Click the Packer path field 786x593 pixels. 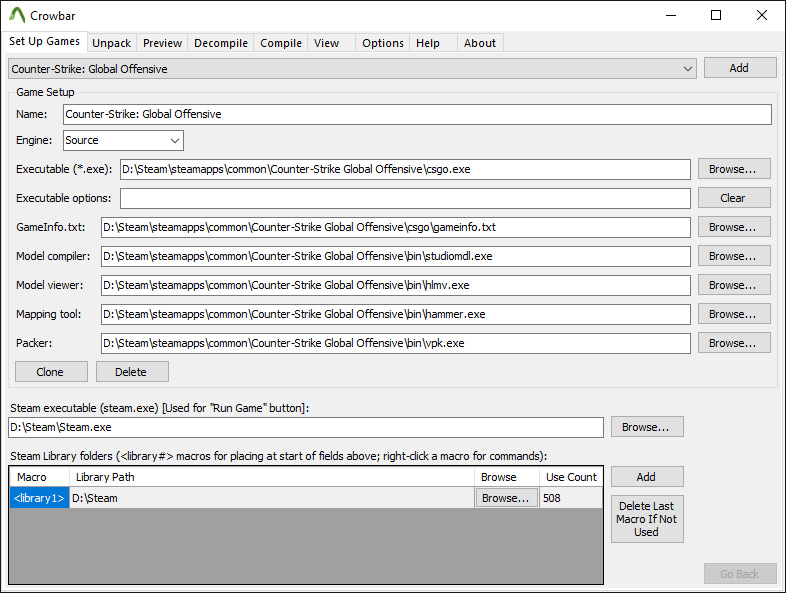click(396, 343)
